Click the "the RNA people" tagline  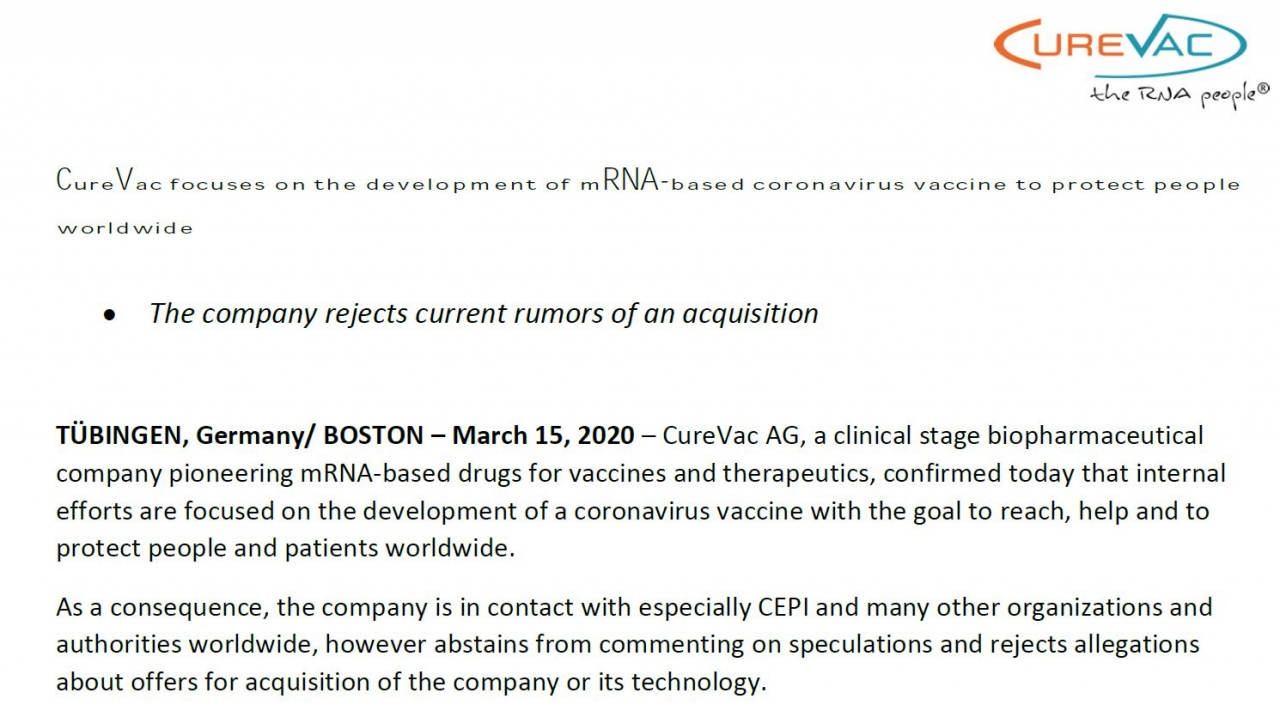point(1173,96)
